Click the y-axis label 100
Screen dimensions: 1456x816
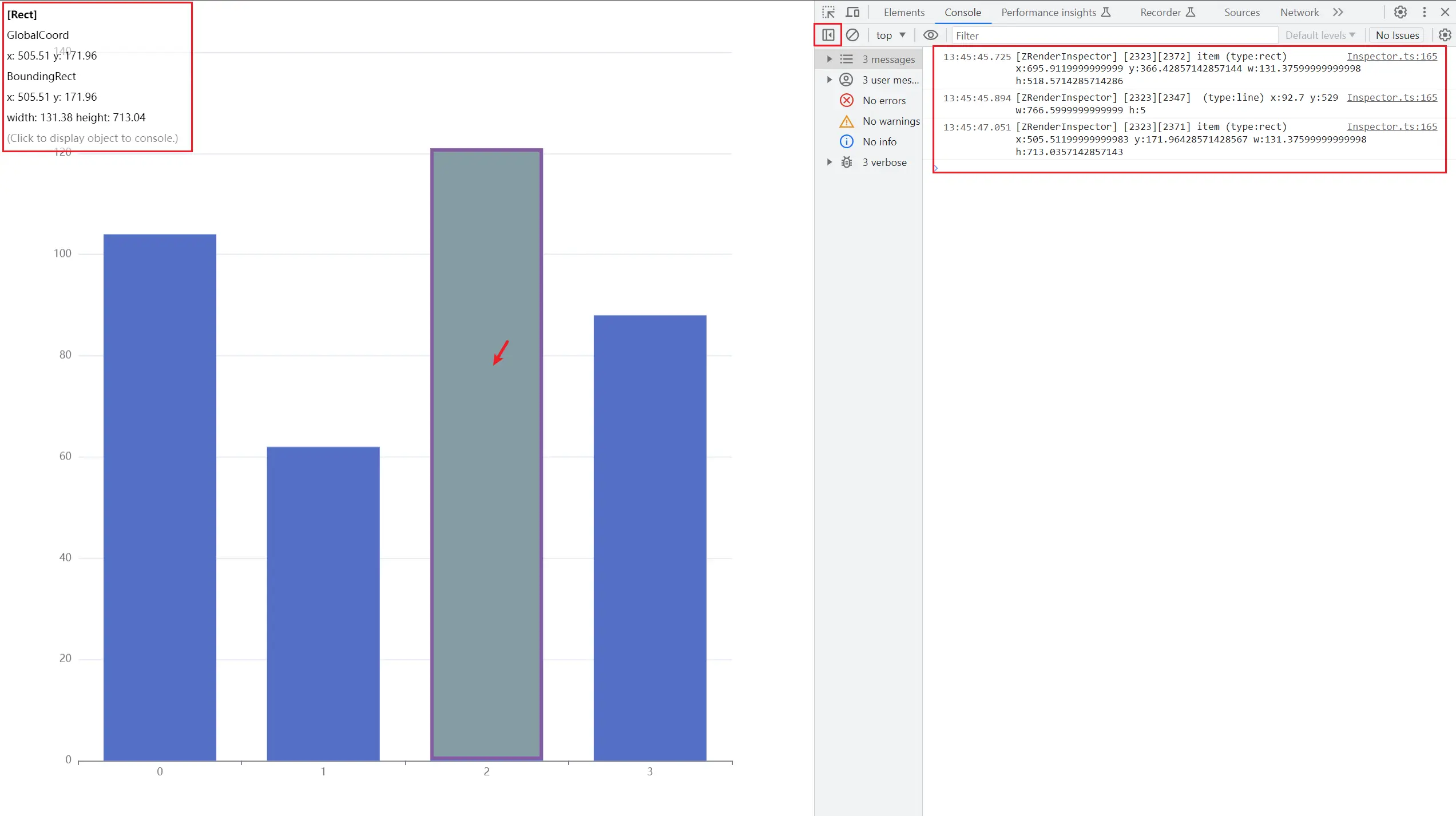(62, 253)
